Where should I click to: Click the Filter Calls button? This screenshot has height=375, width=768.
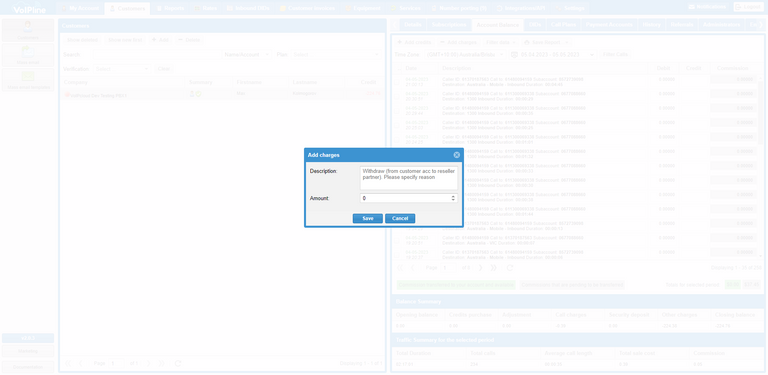[615, 54]
